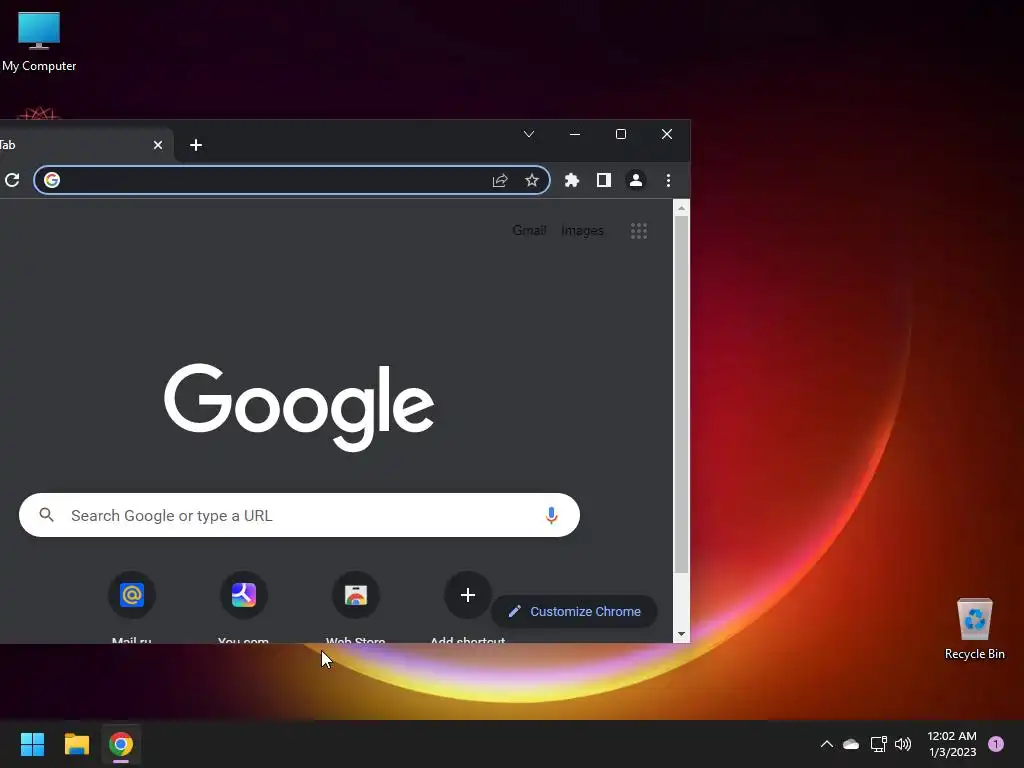Click the Chrome taskbar icon
Image resolution: width=1024 pixels, height=768 pixels.
[121, 744]
